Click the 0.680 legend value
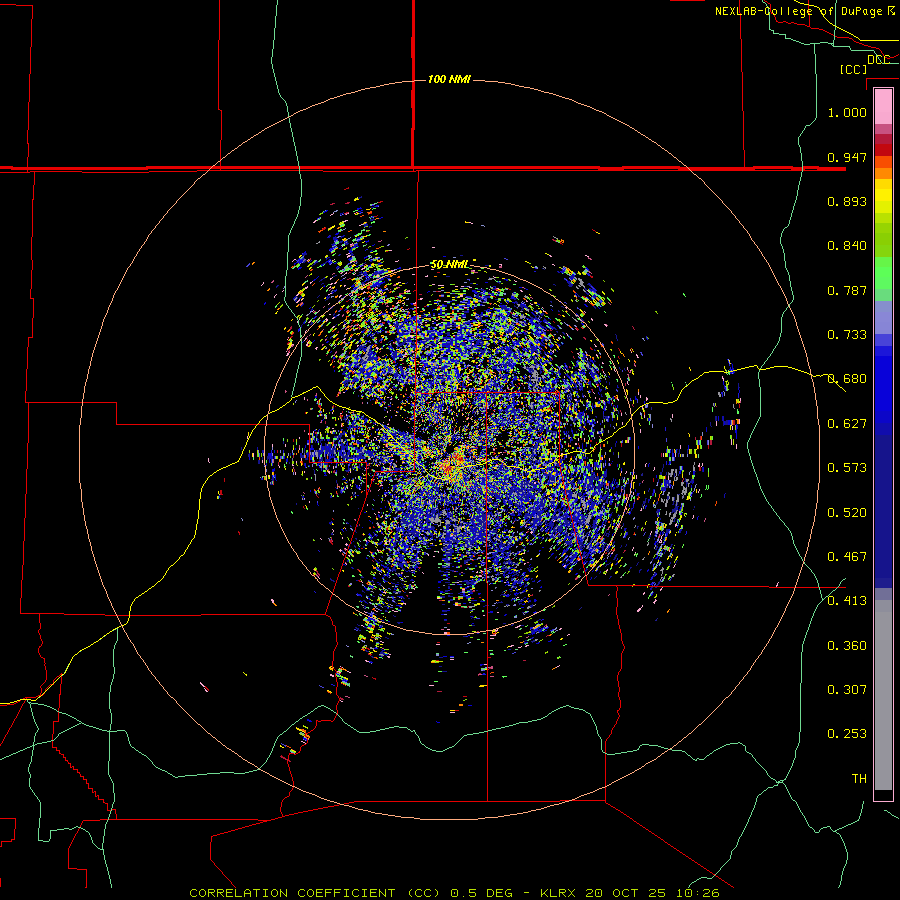Image resolution: width=900 pixels, height=900 pixels. [x=847, y=379]
